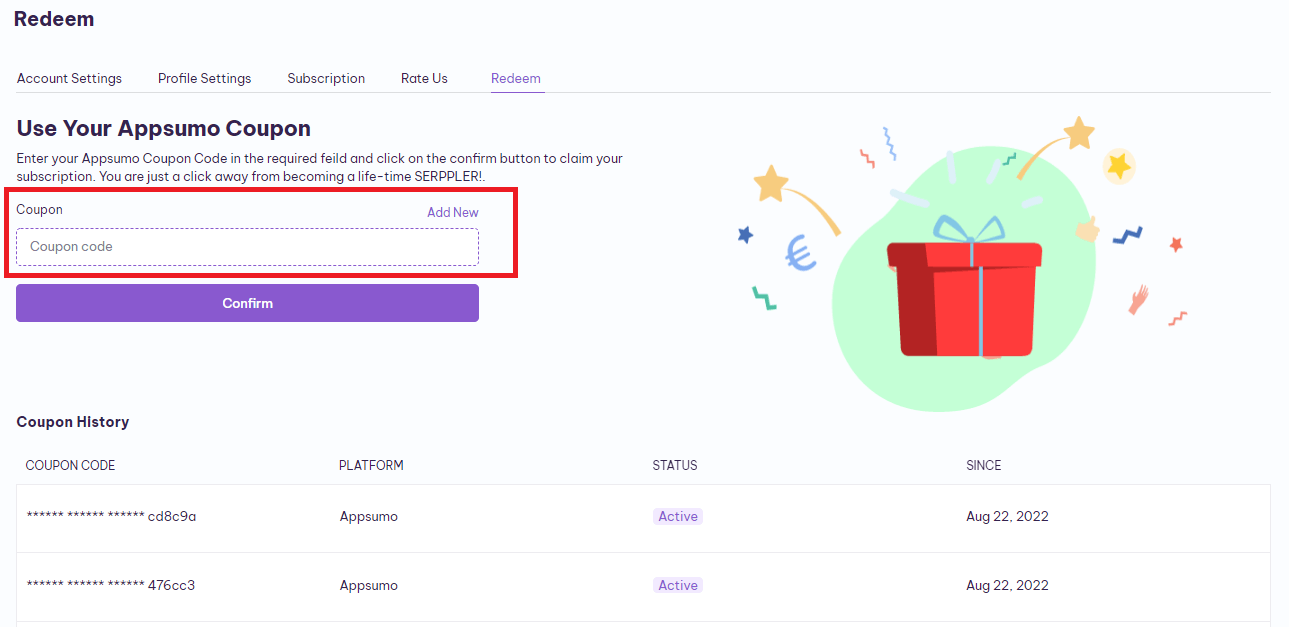Click the COUPON CODE column header
Viewport: 1289px width, 627px height.
tap(70, 465)
